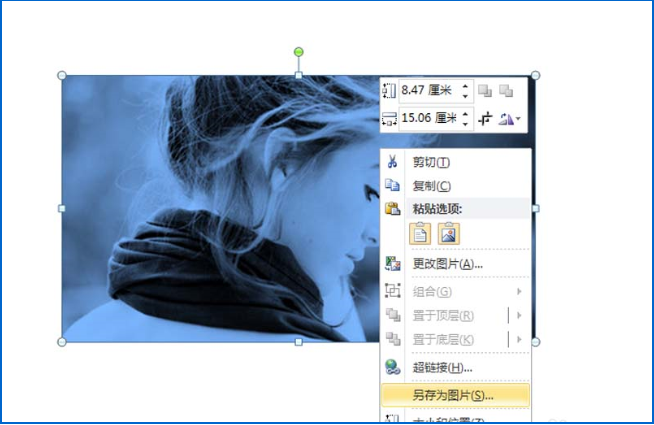Expand the Group (组合) submenu arrow
The height and width of the screenshot is (425, 654).
(519, 291)
